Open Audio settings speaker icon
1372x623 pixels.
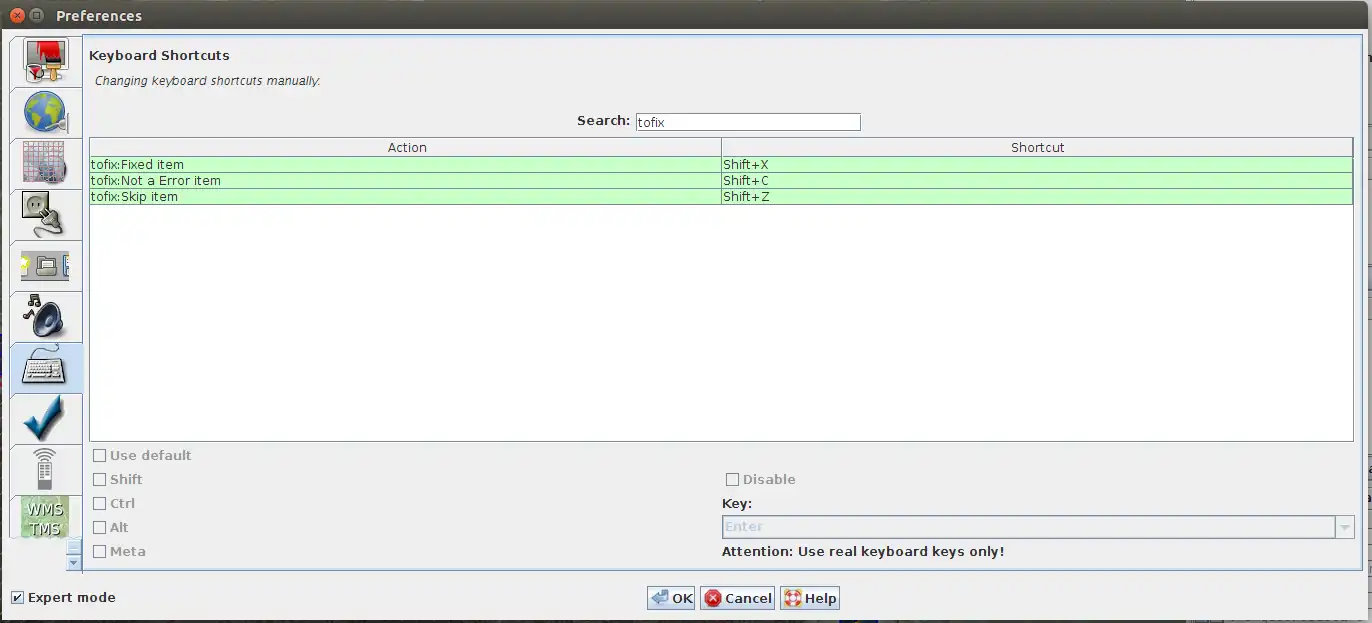pos(45,316)
